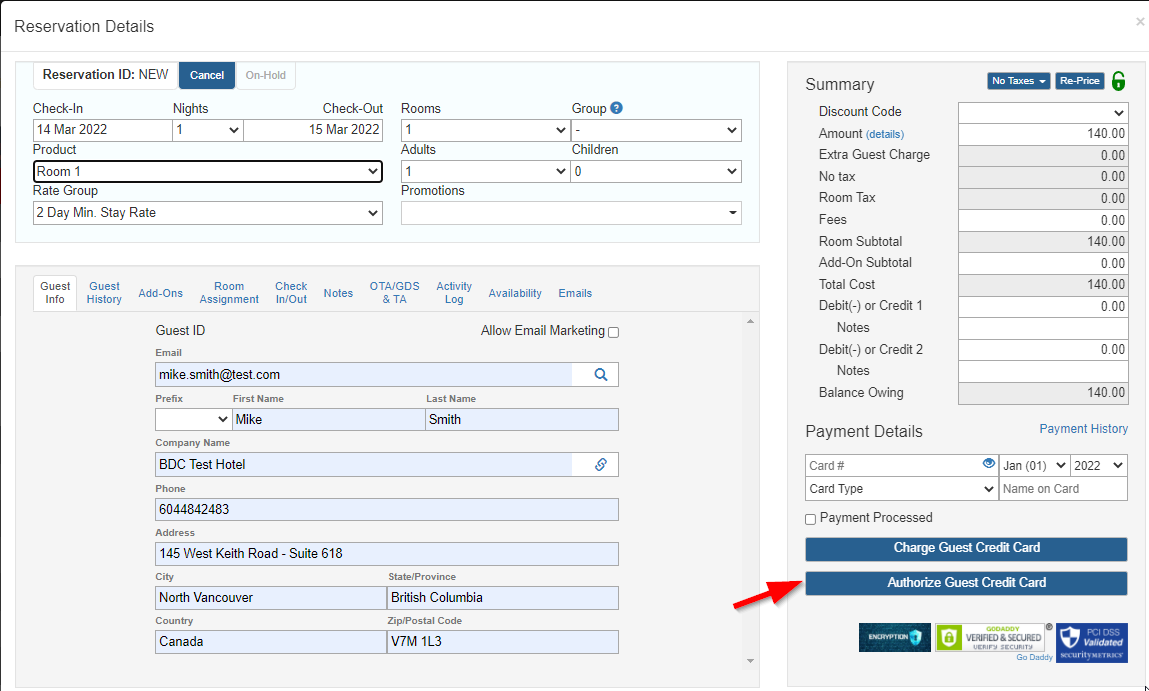Expand the Rate Group dropdown

pyautogui.click(x=208, y=213)
